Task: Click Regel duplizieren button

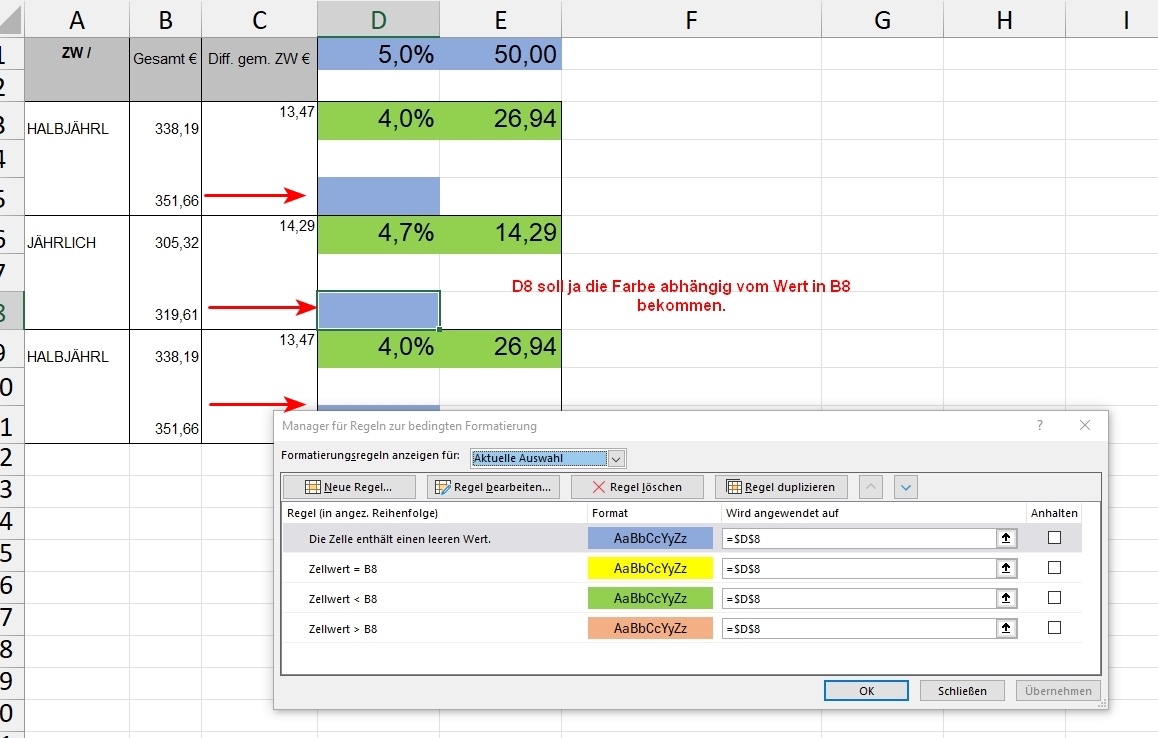Action: click(x=781, y=487)
